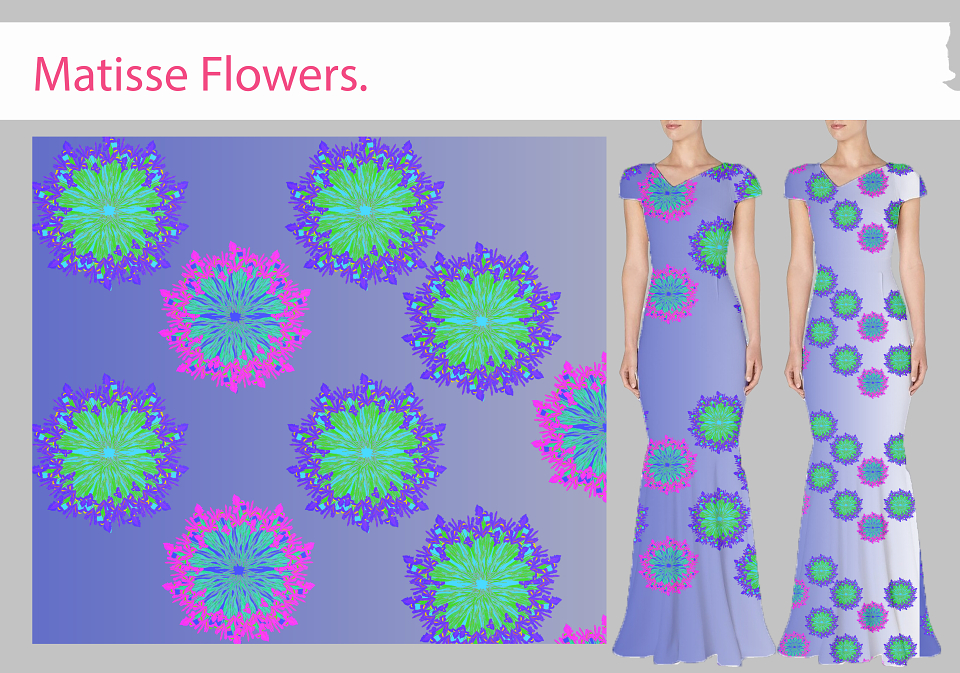Click the lowest pink flower on the left dress's skirt
This screenshot has height=673, width=960.
click(669, 565)
